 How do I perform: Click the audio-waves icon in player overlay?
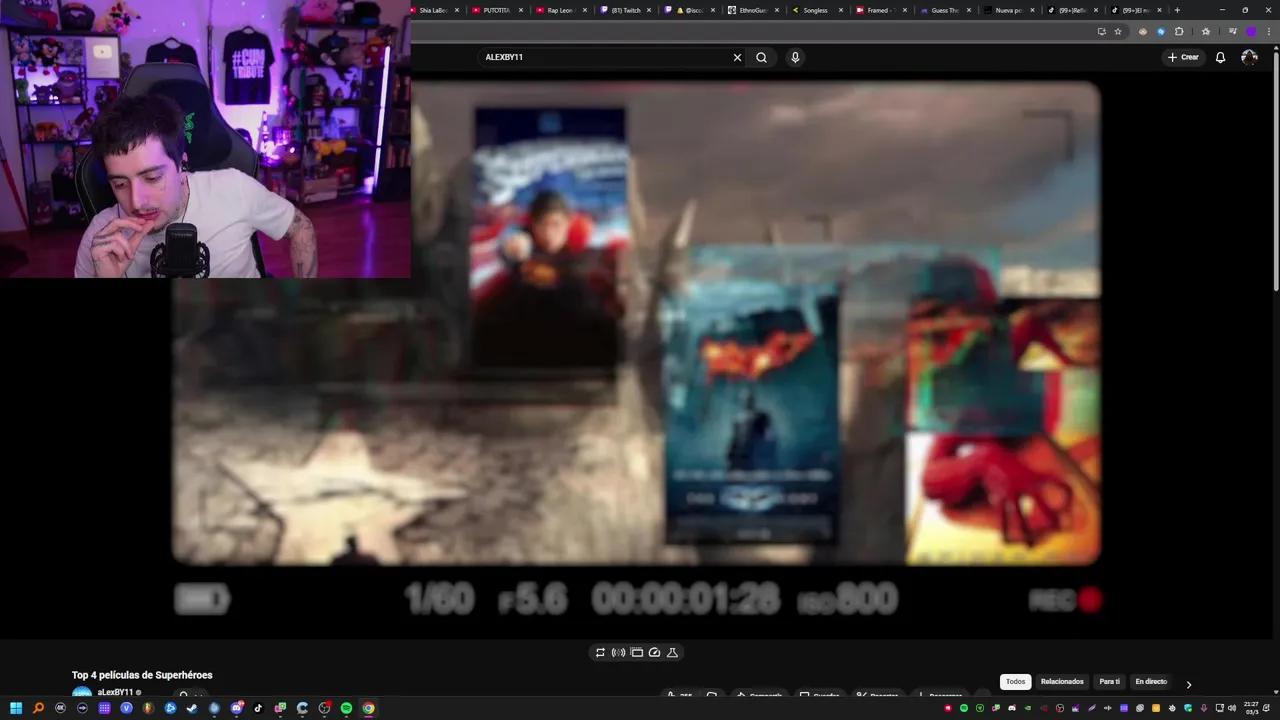click(x=618, y=652)
